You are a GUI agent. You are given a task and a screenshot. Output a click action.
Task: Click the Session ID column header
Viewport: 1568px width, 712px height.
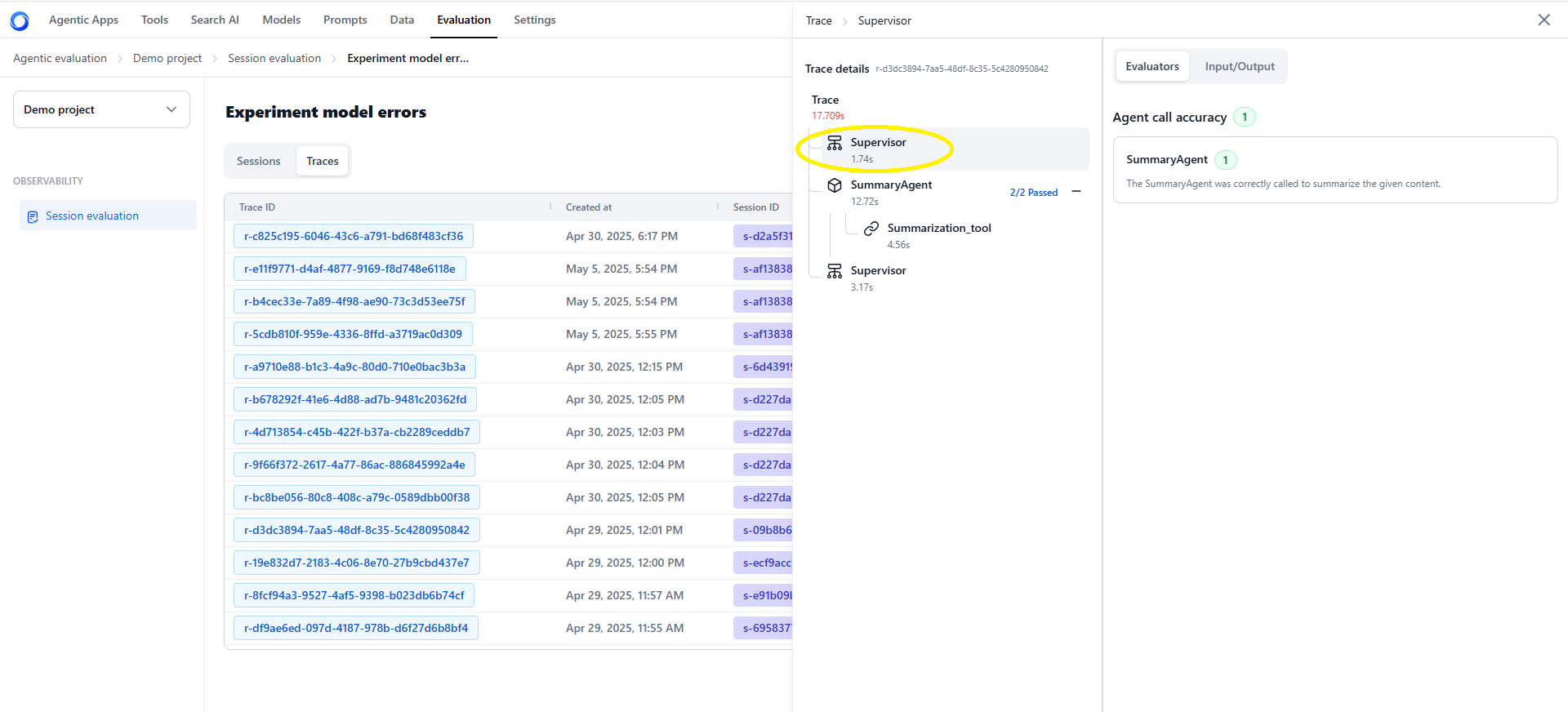[x=756, y=207]
